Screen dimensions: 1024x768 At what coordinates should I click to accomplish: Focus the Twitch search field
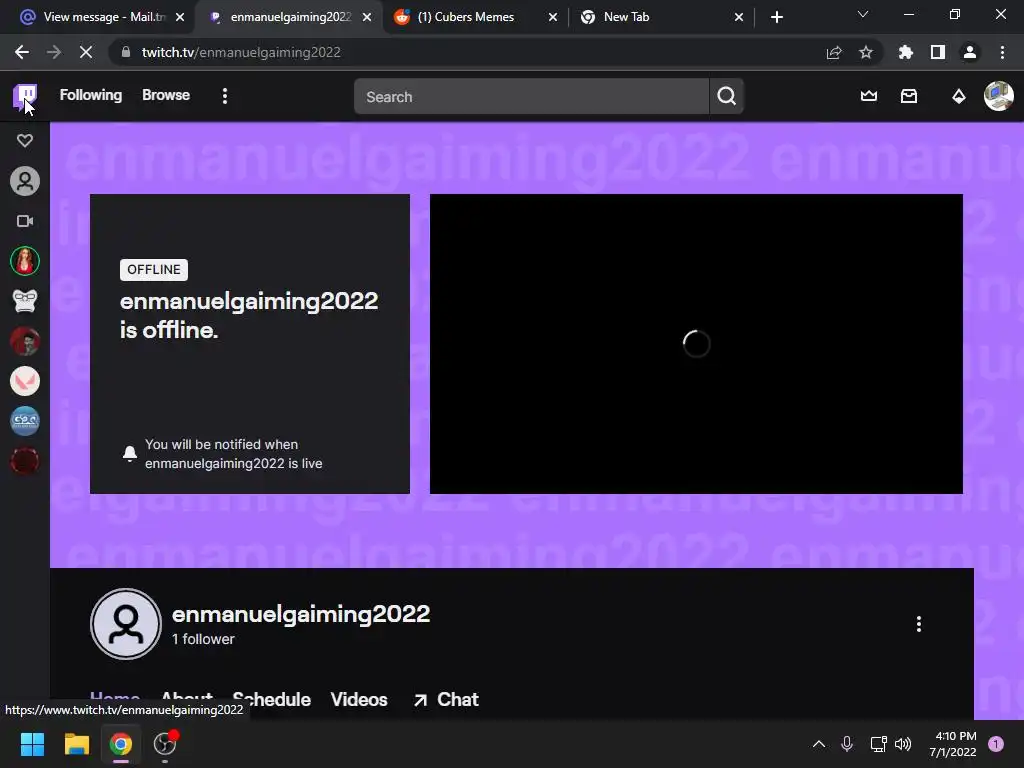531,97
